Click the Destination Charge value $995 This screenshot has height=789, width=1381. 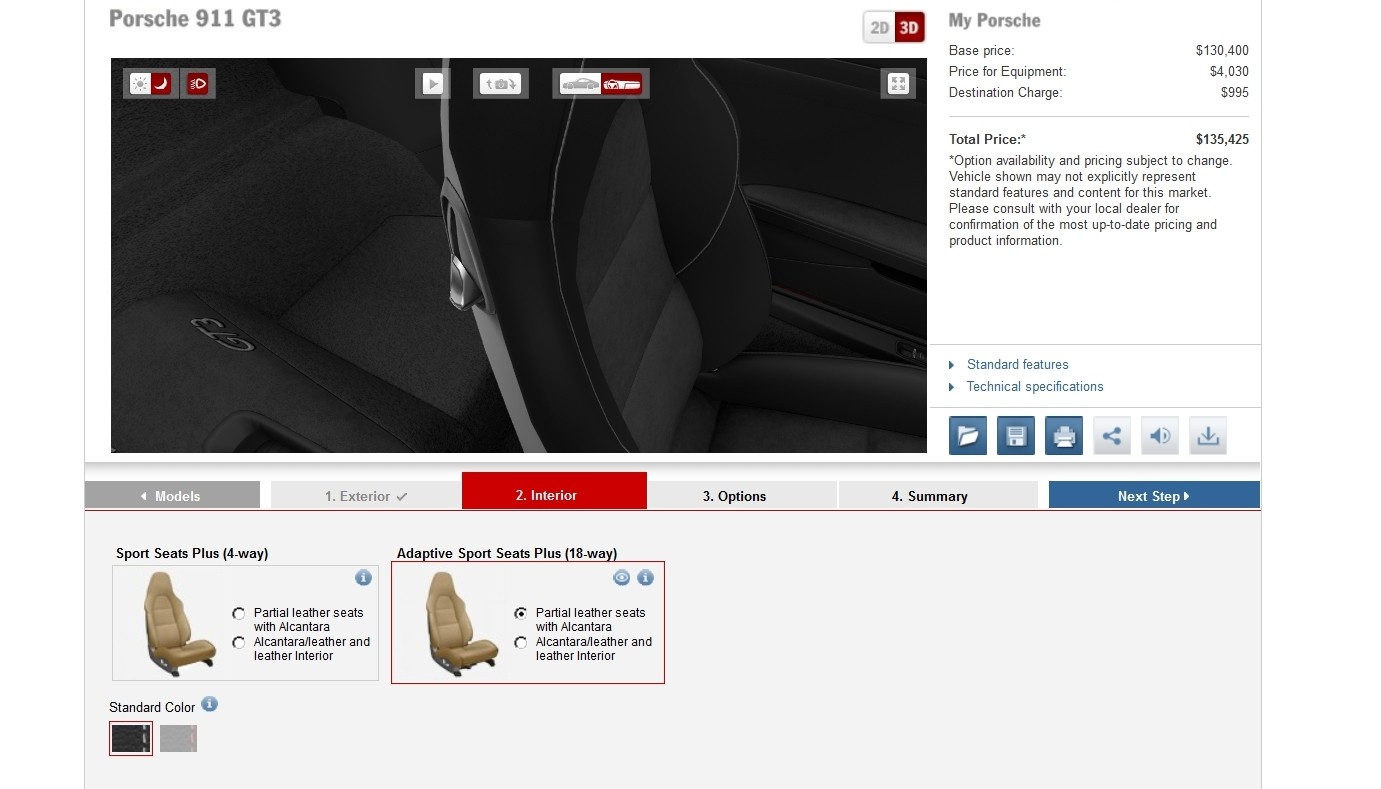[x=1235, y=93]
